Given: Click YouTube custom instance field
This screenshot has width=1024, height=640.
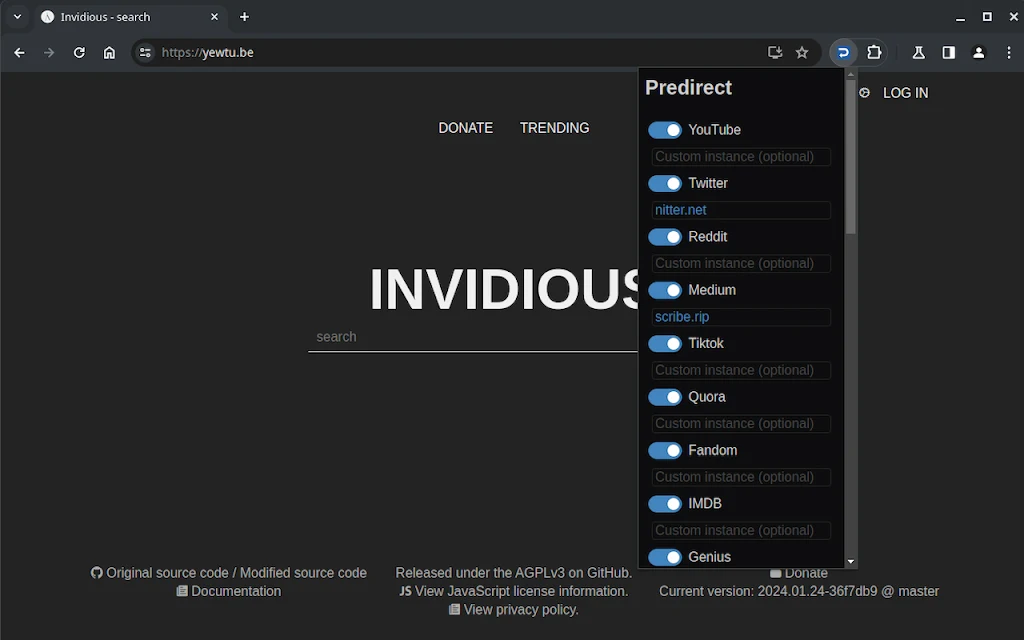Looking at the screenshot, I should point(741,157).
